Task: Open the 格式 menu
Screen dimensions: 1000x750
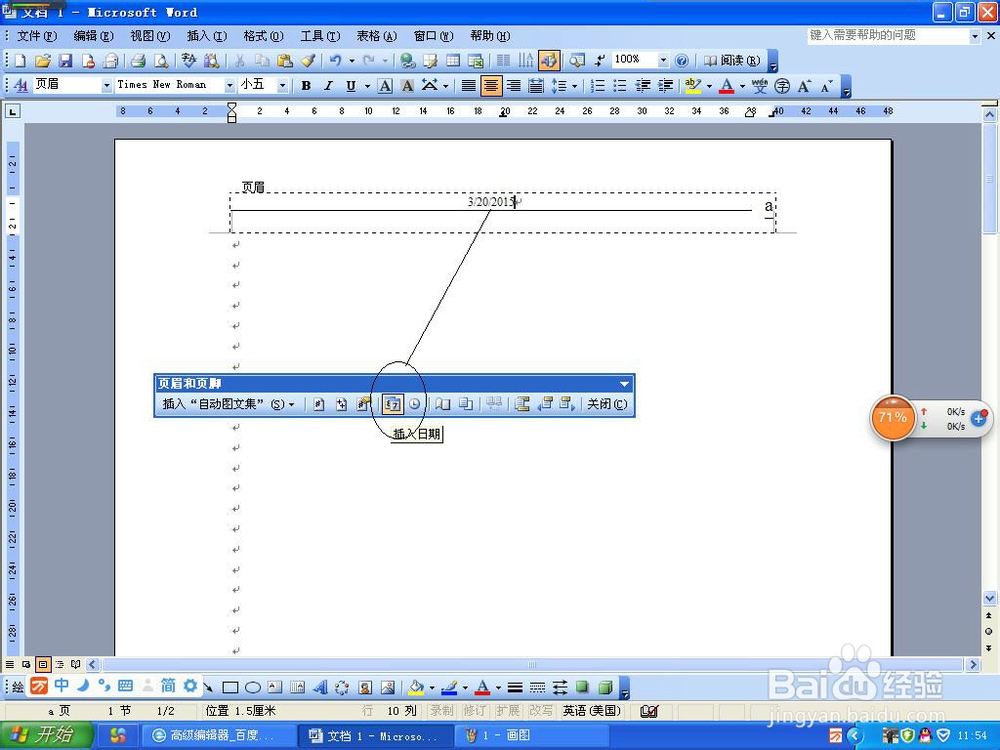Action: click(263, 36)
